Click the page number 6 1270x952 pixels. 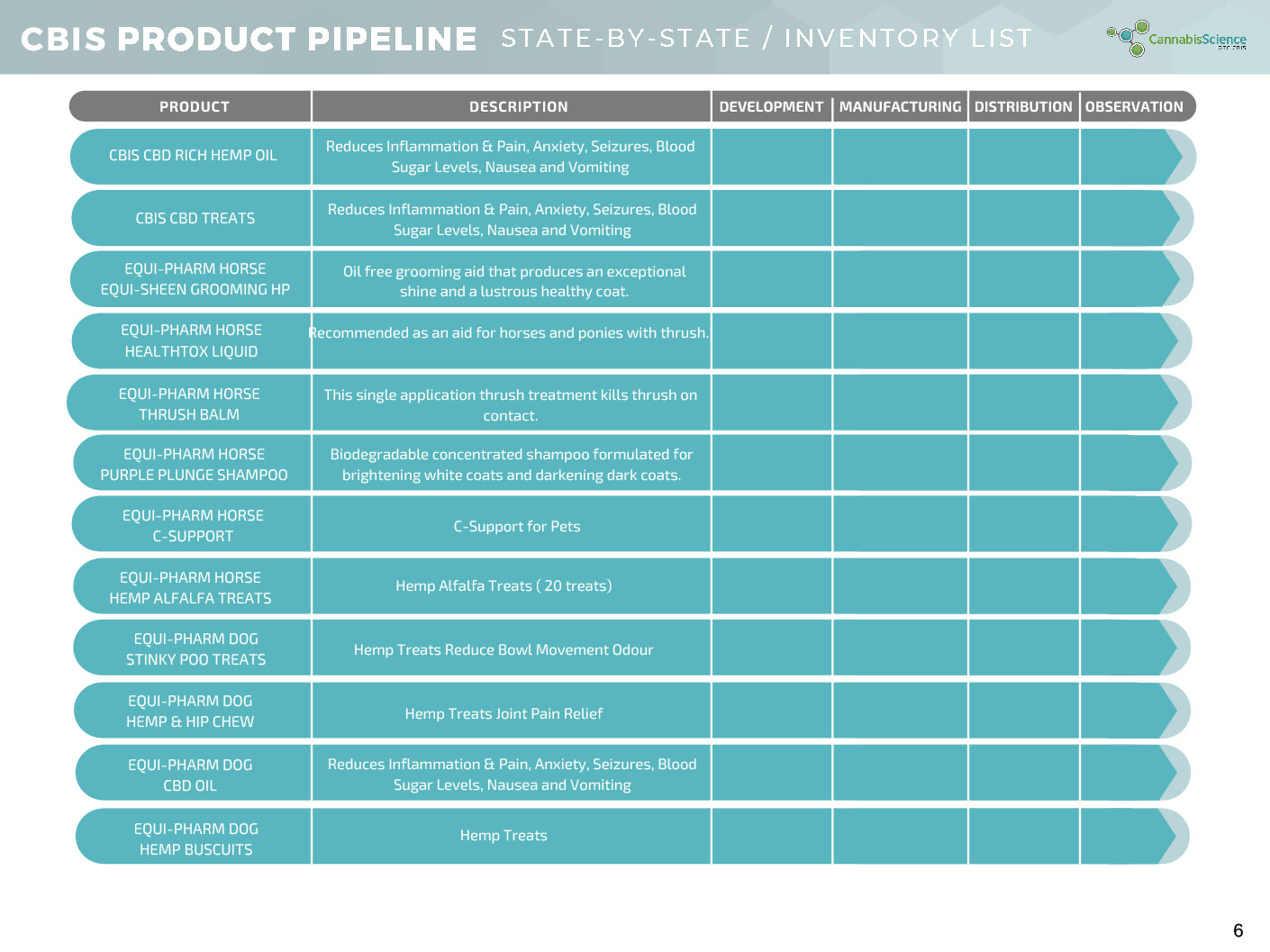(x=1238, y=930)
